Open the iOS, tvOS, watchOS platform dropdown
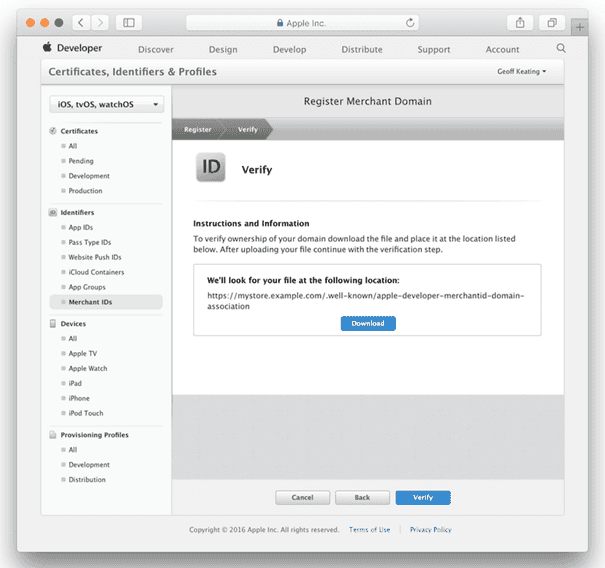605x568 pixels. click(x=106, y=104)
